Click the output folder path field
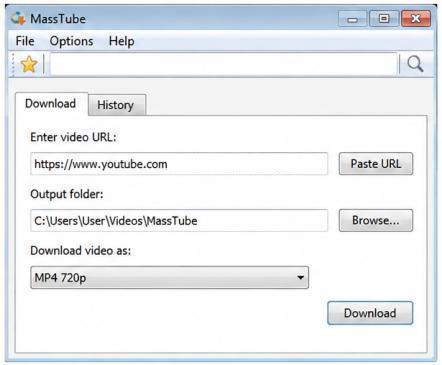The image size is (442, 365). click(x=179, y=220)
